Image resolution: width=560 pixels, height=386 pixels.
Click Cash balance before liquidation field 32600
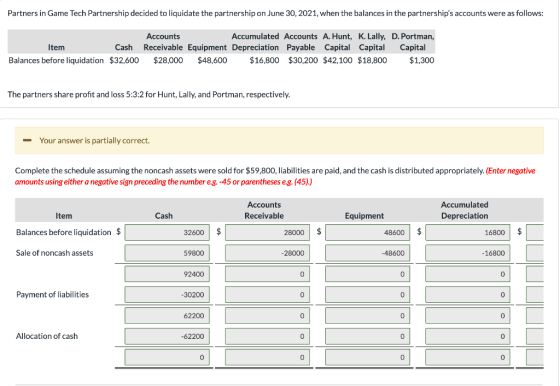pyautogui.click(x=167, y=232)
